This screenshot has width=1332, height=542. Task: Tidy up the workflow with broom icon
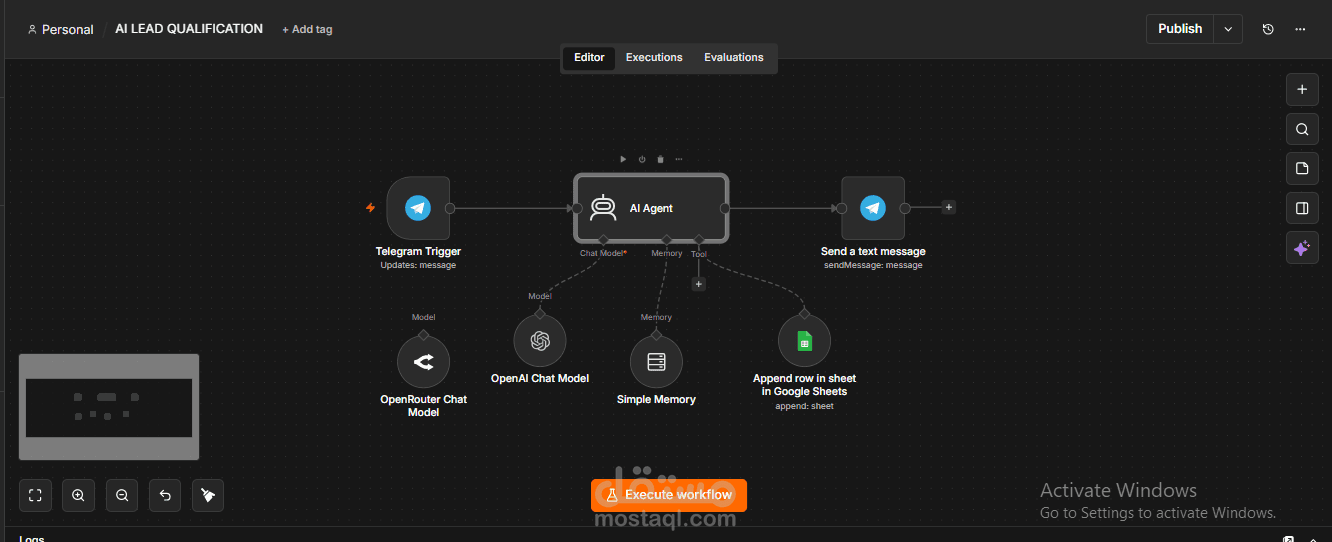pos(208,495)
